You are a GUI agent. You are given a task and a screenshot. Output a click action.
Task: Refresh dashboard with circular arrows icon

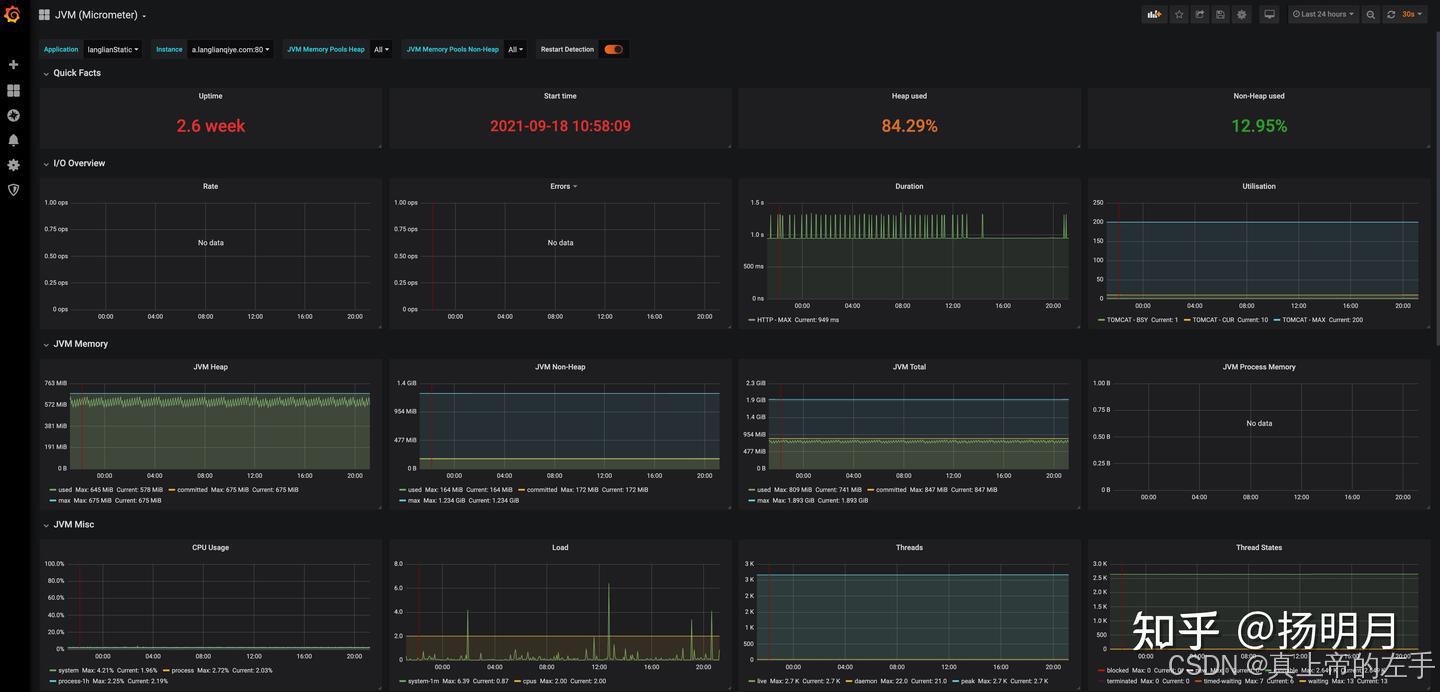click(1391, 14)
